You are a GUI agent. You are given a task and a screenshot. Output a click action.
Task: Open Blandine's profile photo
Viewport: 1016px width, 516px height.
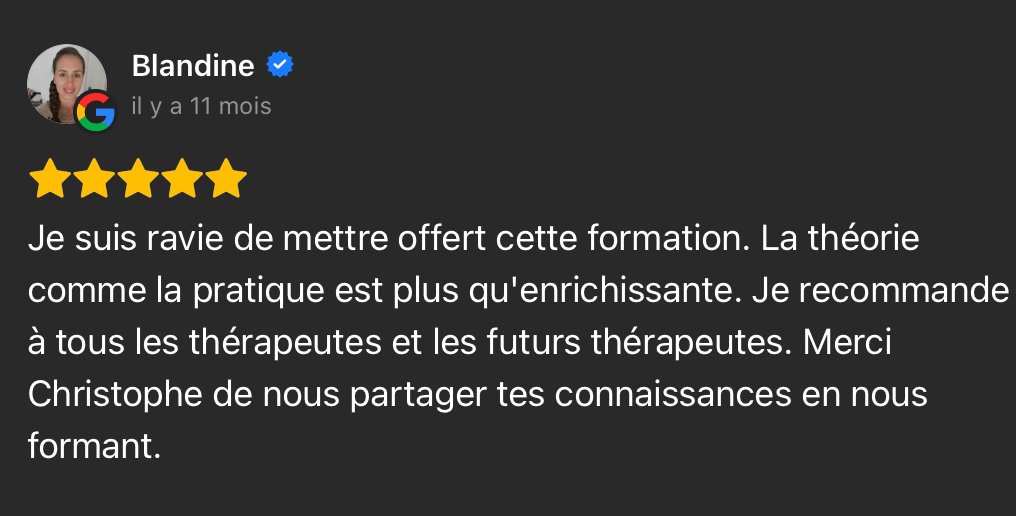coord(64,80)
